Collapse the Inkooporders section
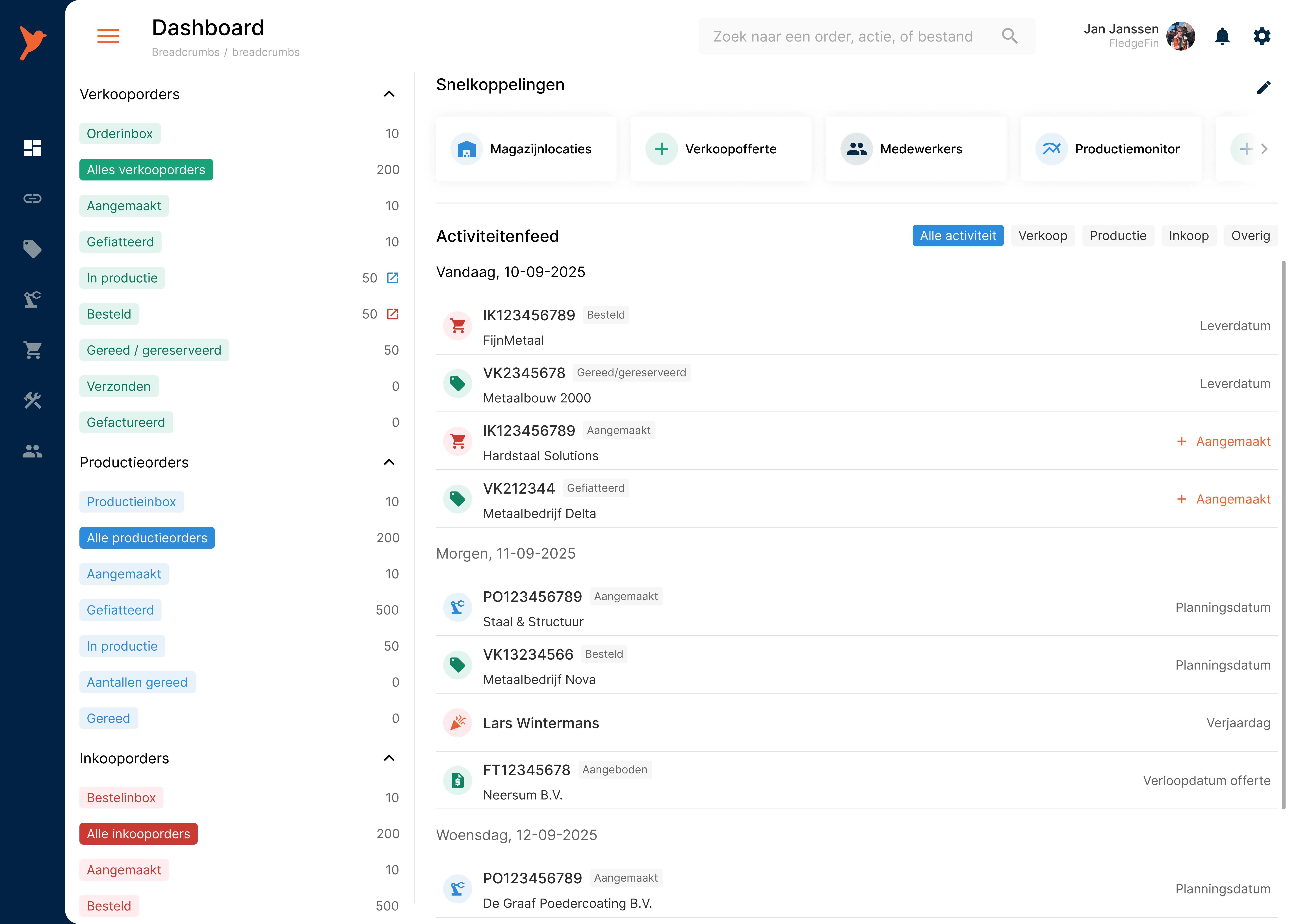The image size is (1300, 924). coord(389,758)
